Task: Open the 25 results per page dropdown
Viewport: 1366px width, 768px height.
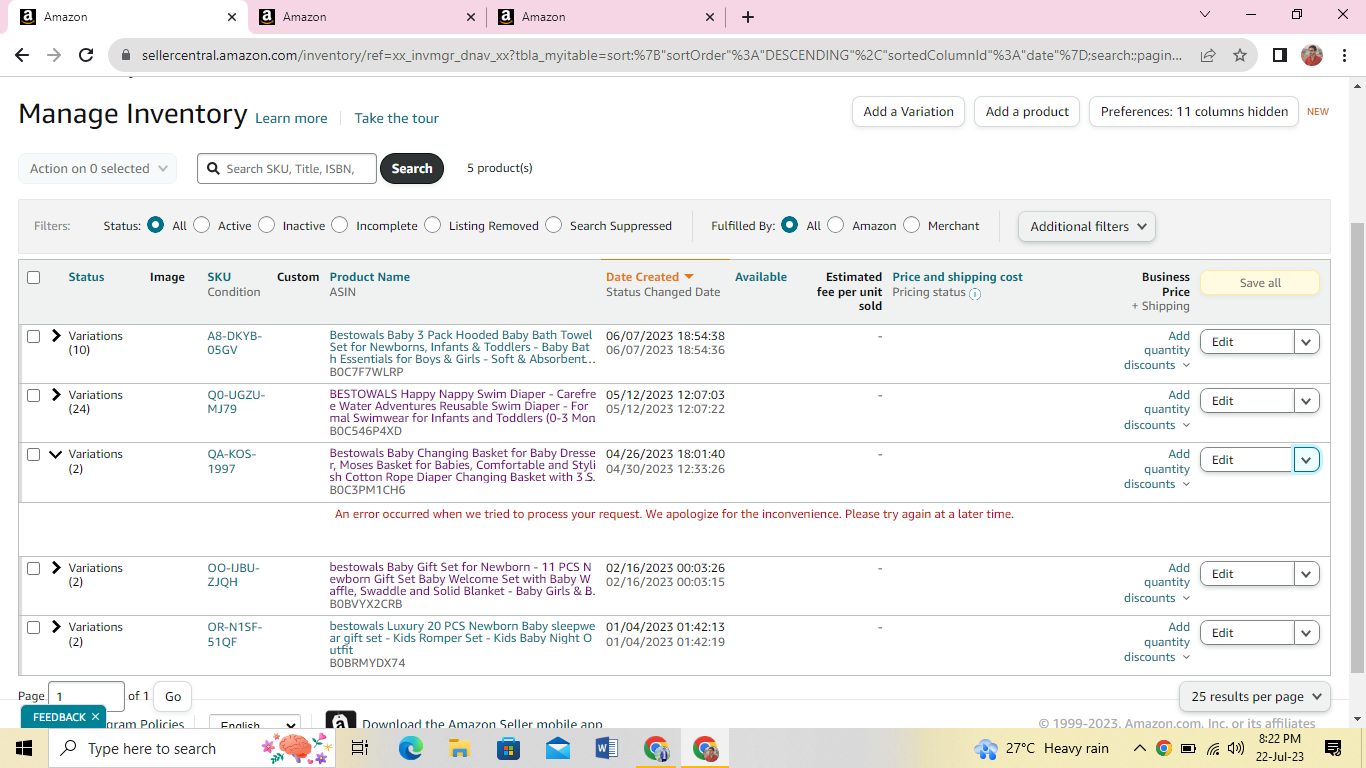Action: pyautogui.click(x=1255, y=696)
